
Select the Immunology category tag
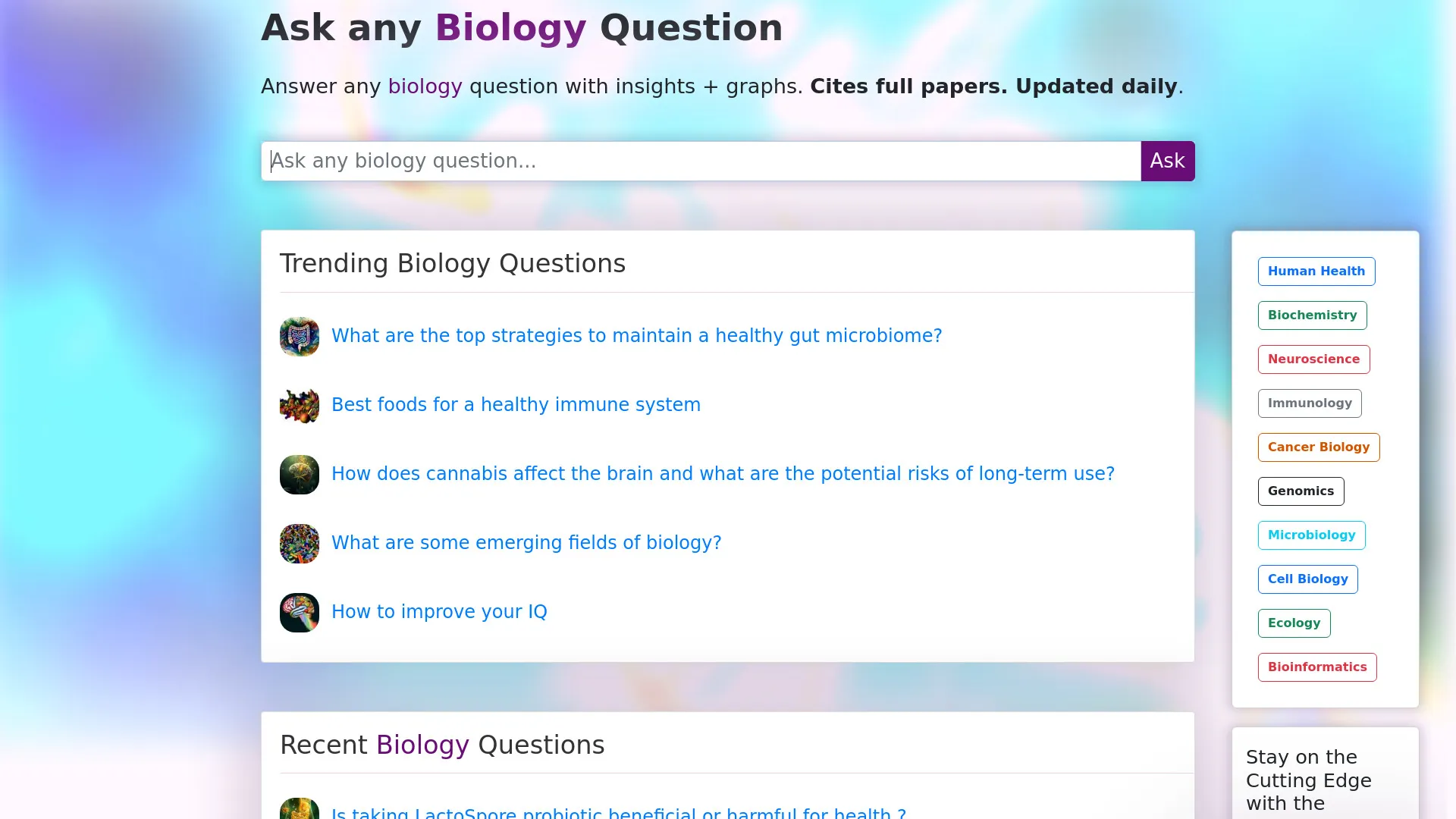pyautogui.click(x=1309, y=403)
